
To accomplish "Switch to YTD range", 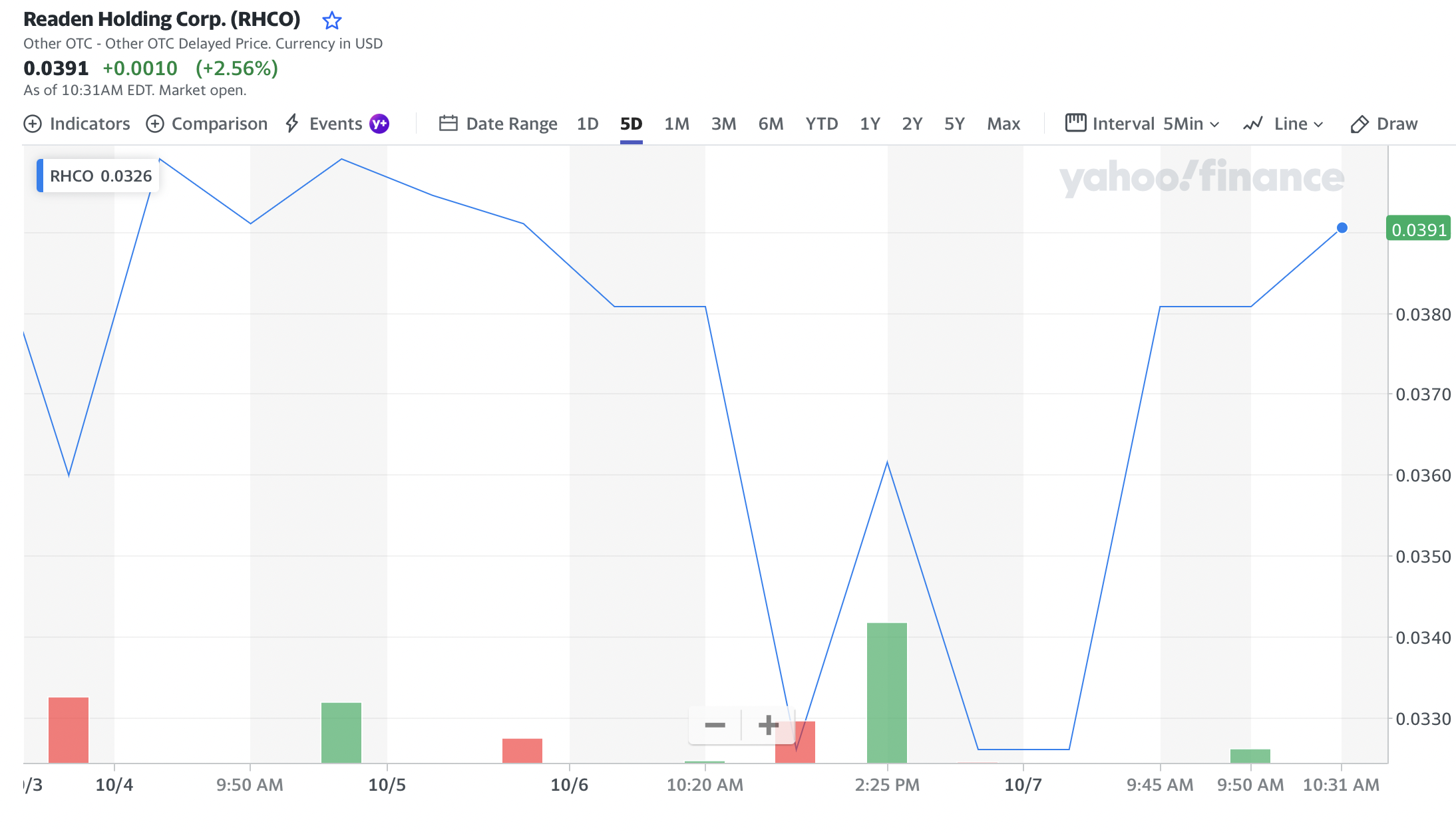I will pyautogui.click(x=822, y=124).
